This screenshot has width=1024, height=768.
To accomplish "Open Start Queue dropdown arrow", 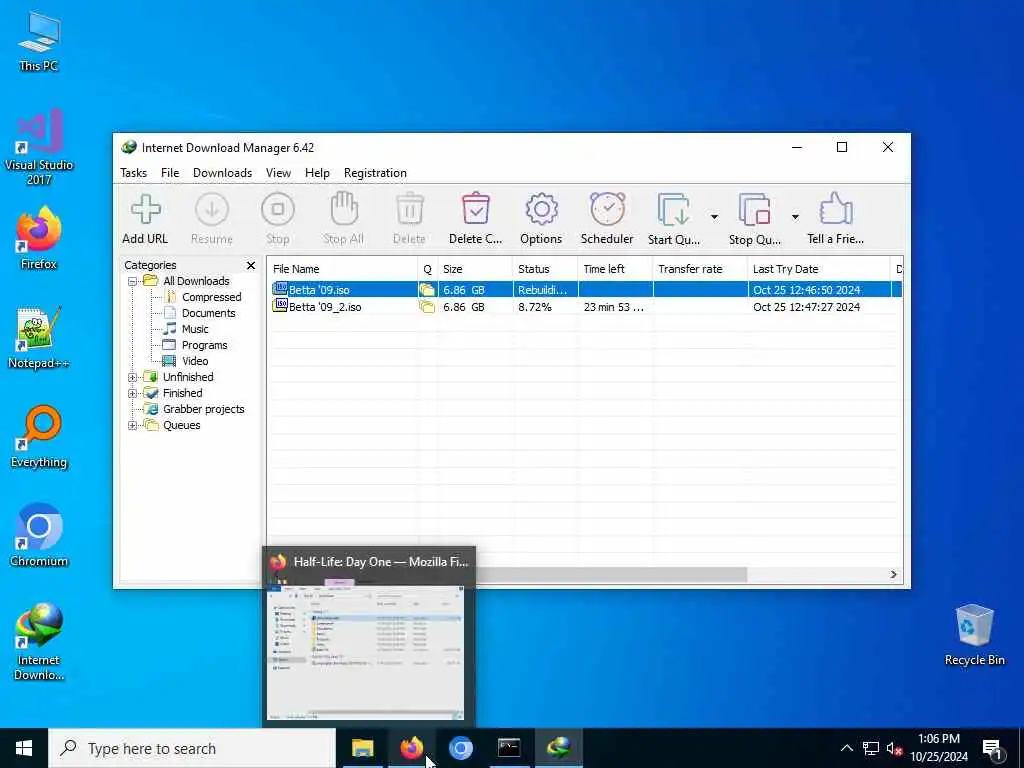I will (x=714, y=217).
